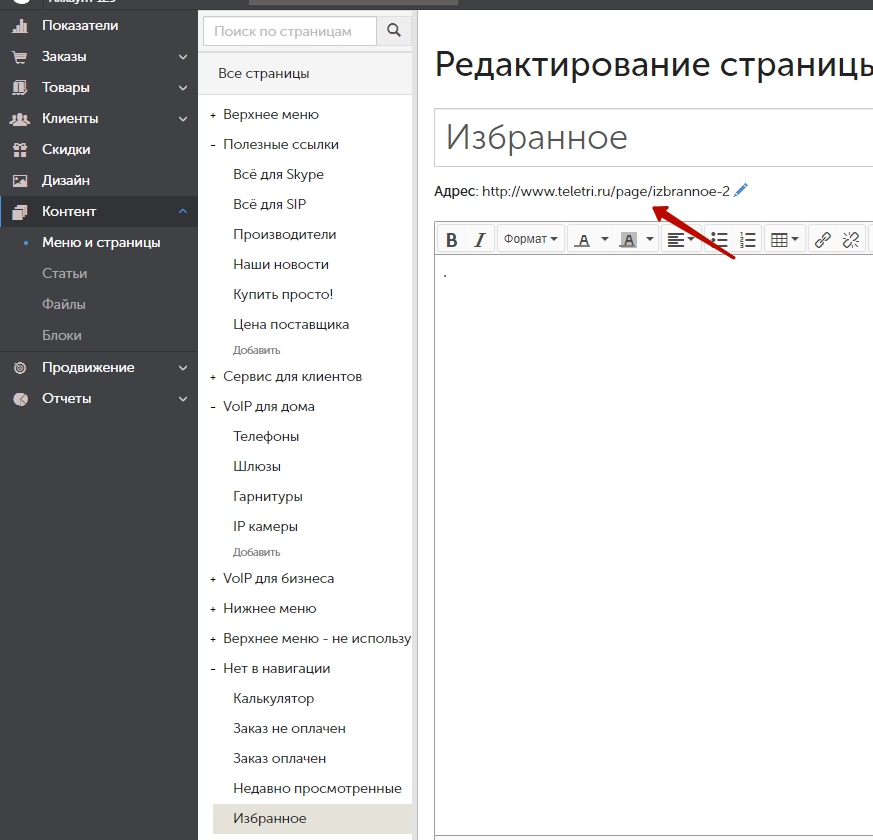Open the Всё для Skype page
The height and width of the screenshot is (840, 873).
tap(278, 174)
